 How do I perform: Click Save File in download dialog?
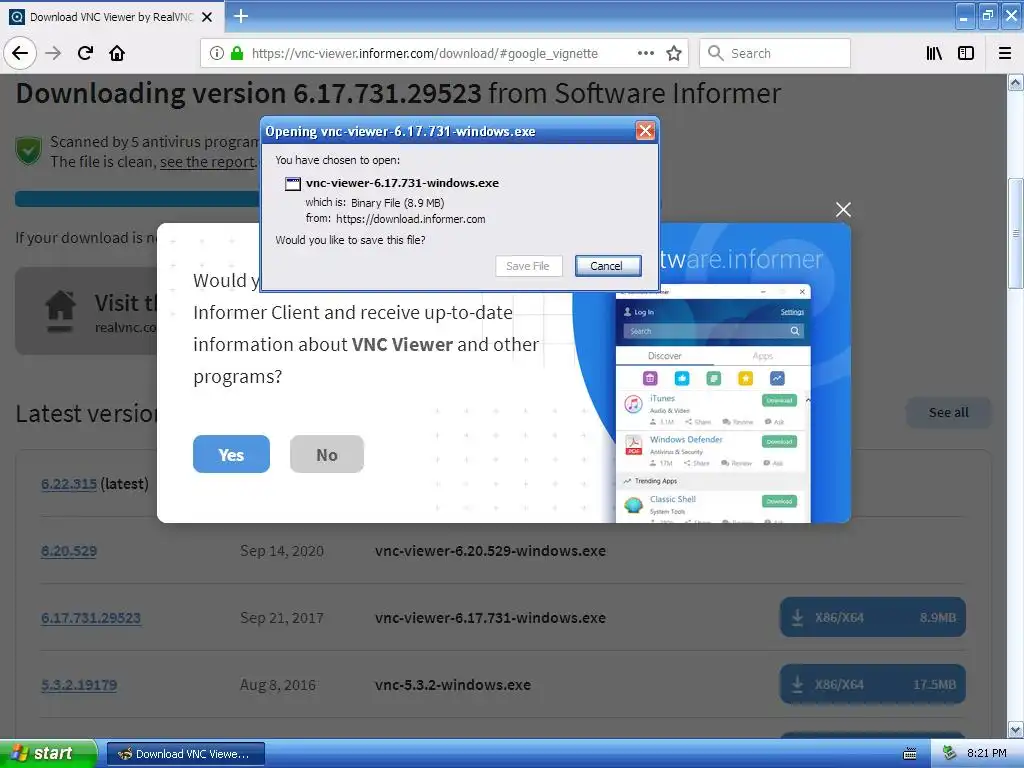pos(528,266)
